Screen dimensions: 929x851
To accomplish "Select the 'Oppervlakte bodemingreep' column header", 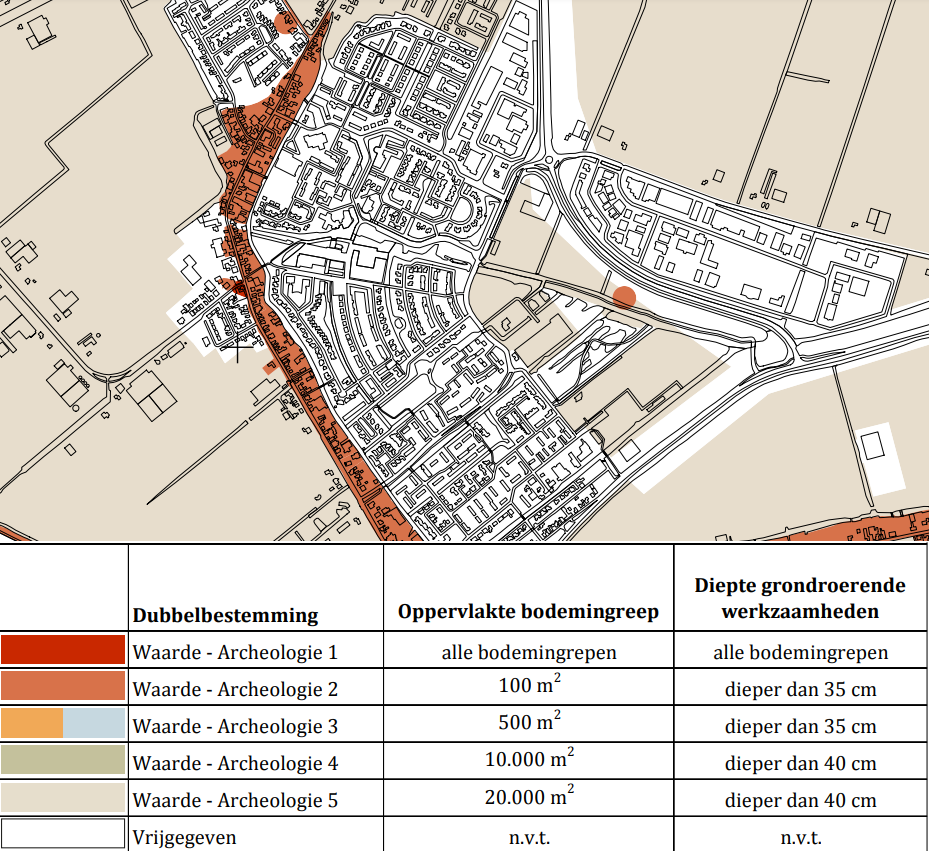I will [528, 611].
